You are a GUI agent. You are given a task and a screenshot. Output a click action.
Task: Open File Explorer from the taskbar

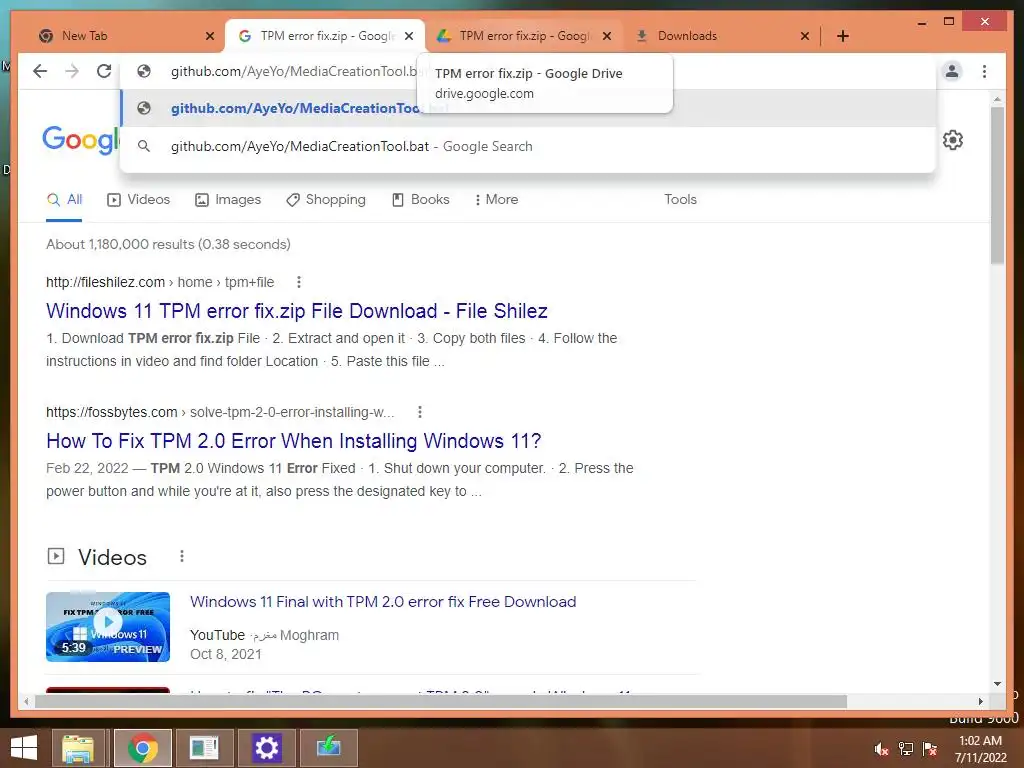pos(78,748)
